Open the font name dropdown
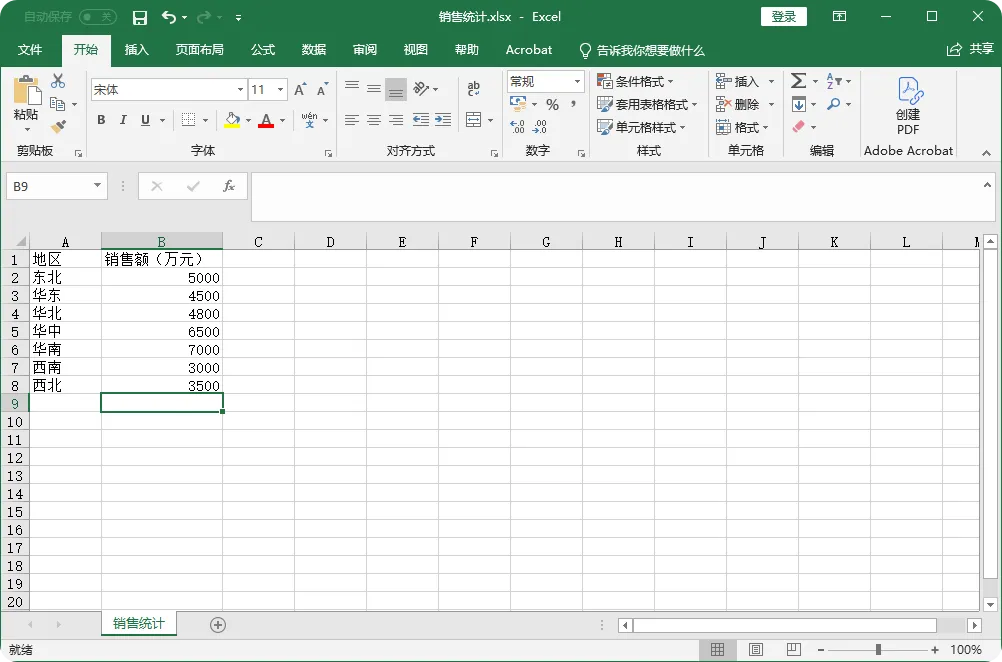Viewport: 1002px width, 662px height. click(240, 89)
